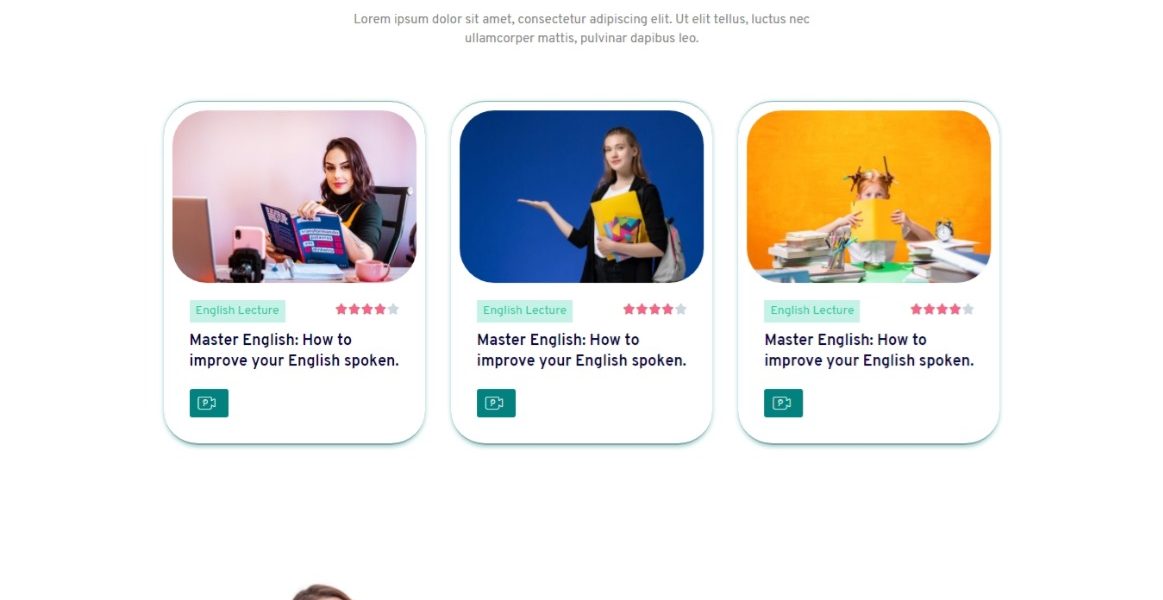Select the English Lecture tag on middle card

[x=524, y=311]
